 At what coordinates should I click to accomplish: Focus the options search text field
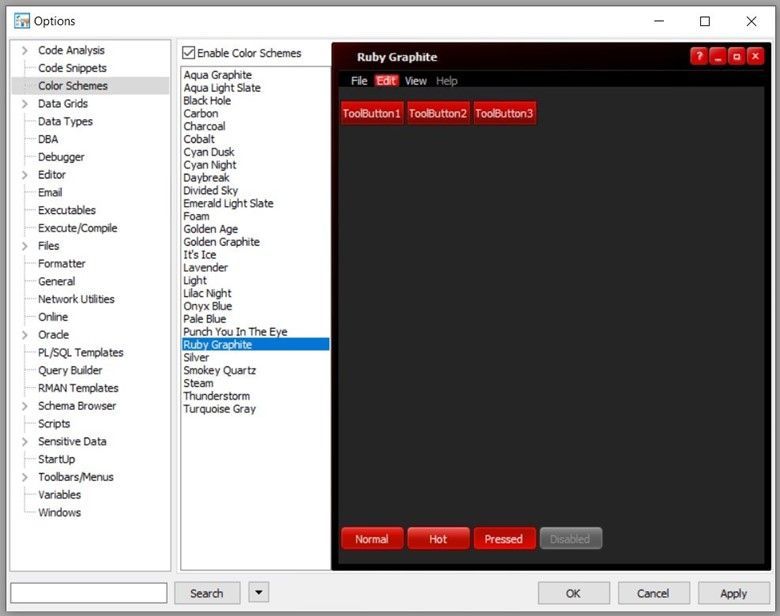click(x=89, y=593)
